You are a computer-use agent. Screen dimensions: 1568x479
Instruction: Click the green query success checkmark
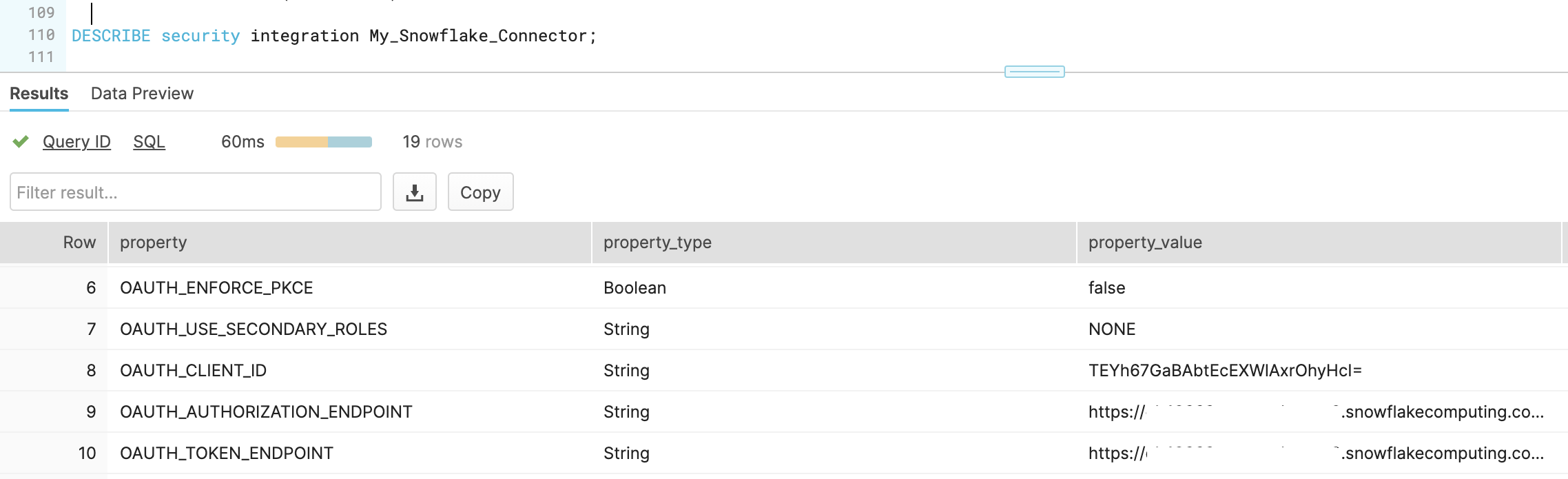pyautogui.click(x=21, y=141)
